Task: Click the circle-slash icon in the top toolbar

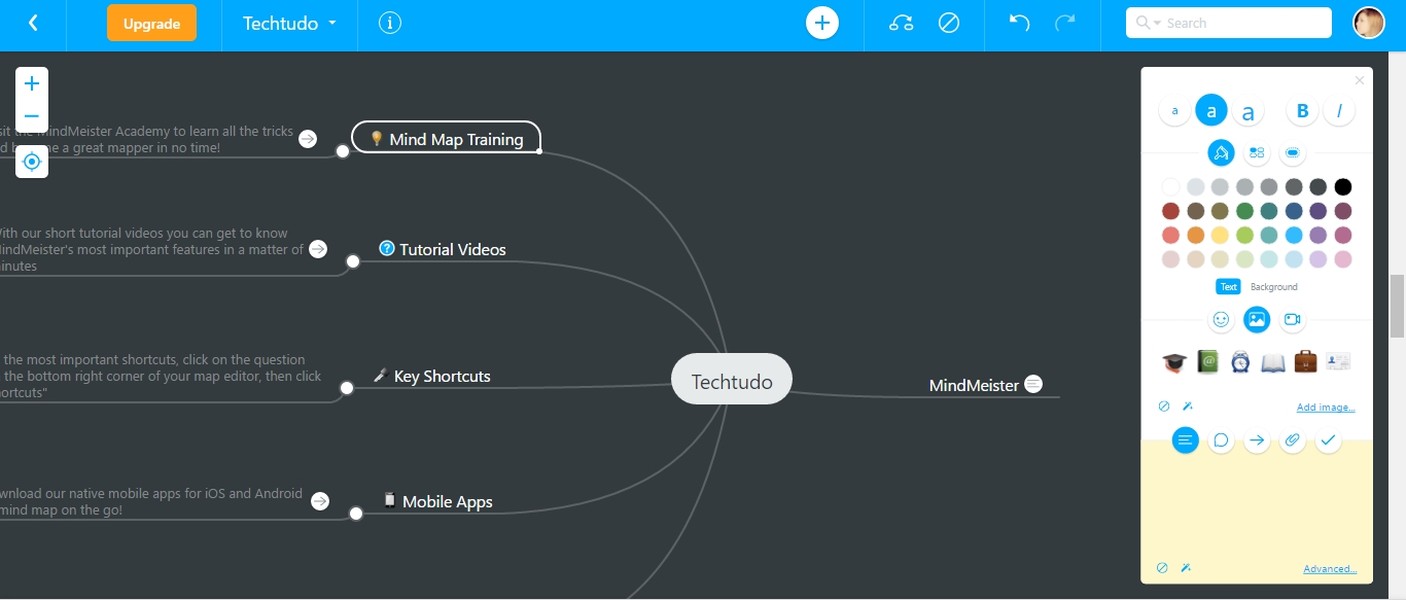Action: tap(949, 23)
